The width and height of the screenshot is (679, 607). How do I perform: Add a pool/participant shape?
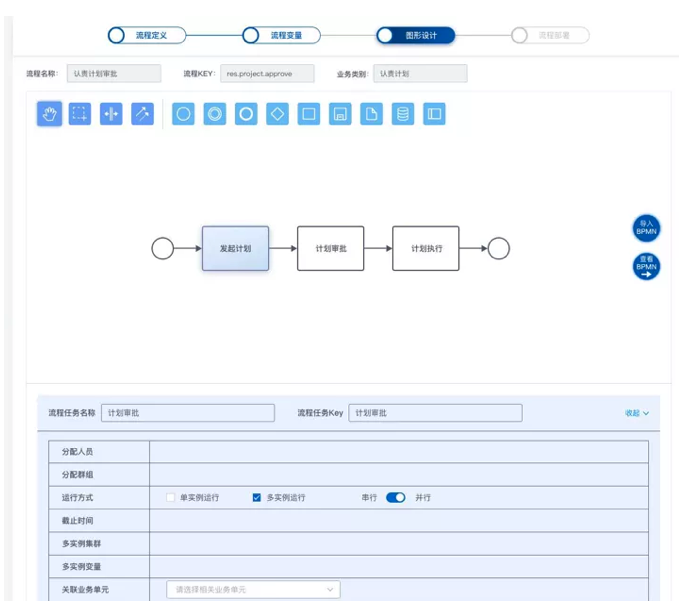[434, 114]
